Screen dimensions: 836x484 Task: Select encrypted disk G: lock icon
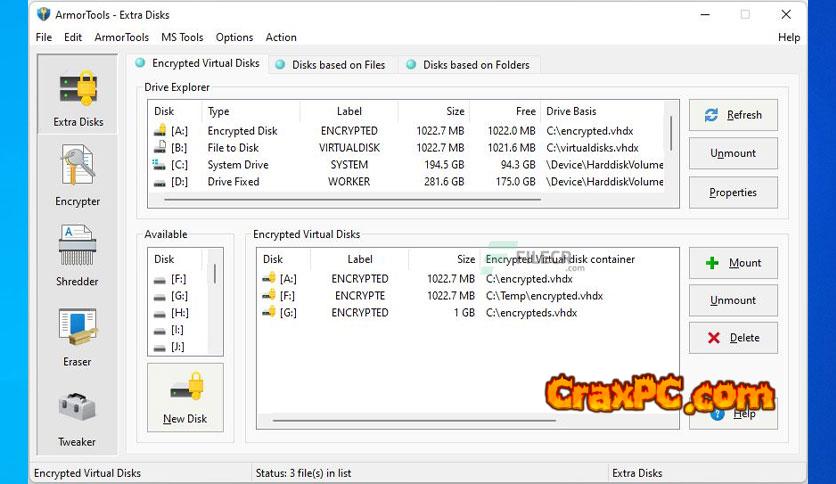point(269,312)
